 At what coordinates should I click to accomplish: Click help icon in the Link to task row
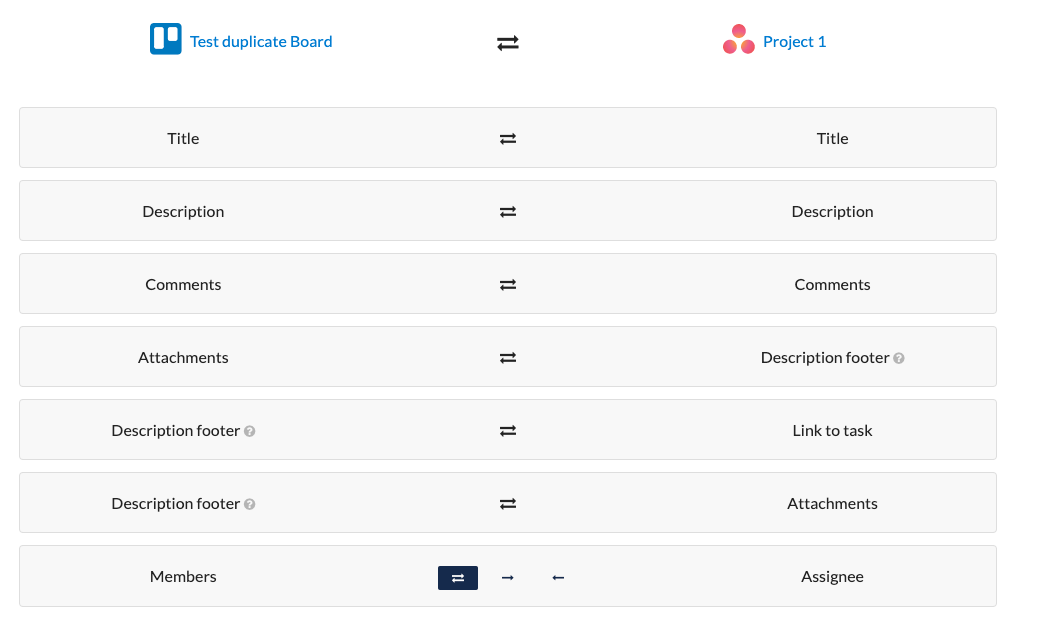tap(250, 431)
